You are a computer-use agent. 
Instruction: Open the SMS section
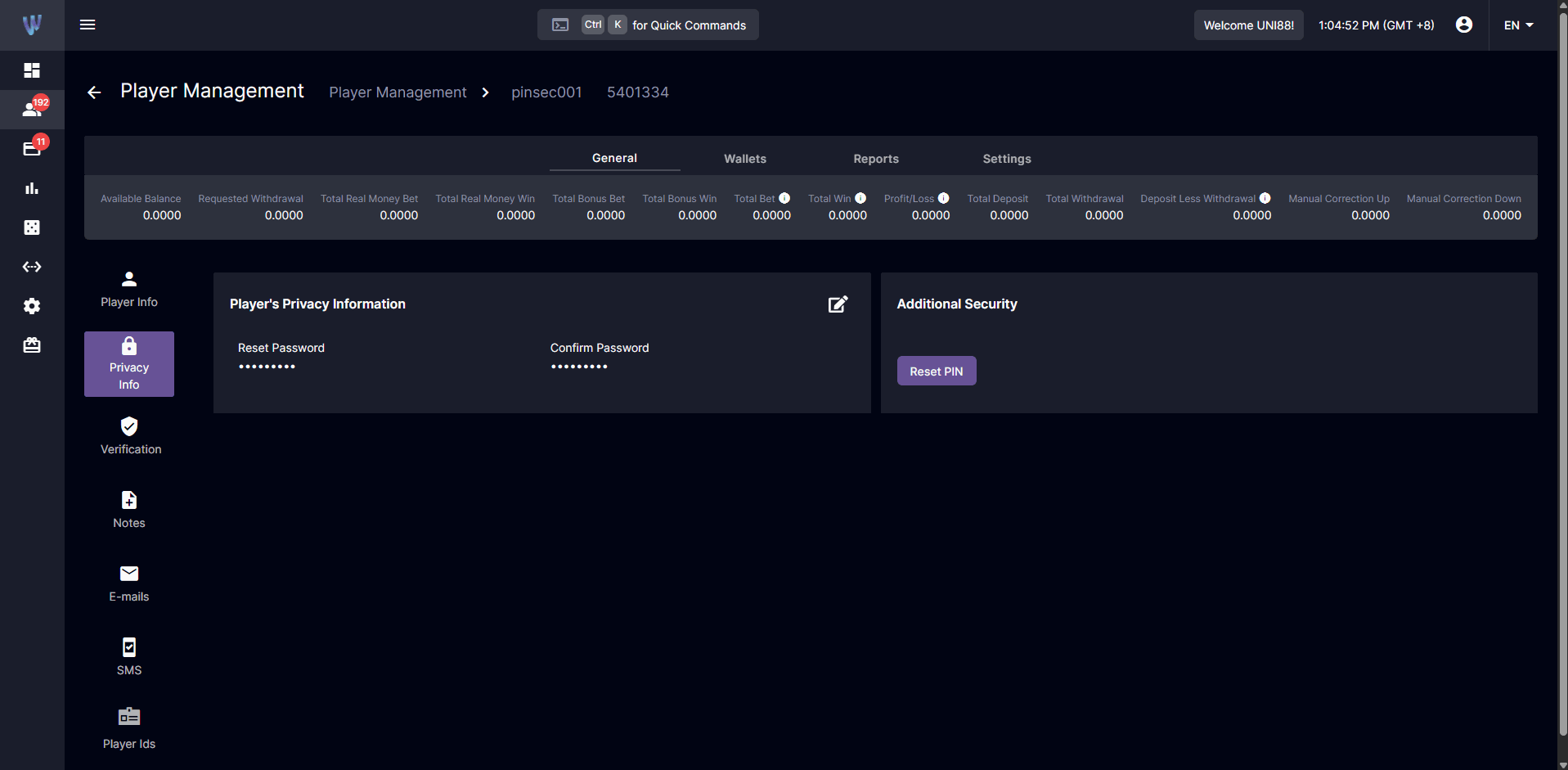click(x=129, y=658)
